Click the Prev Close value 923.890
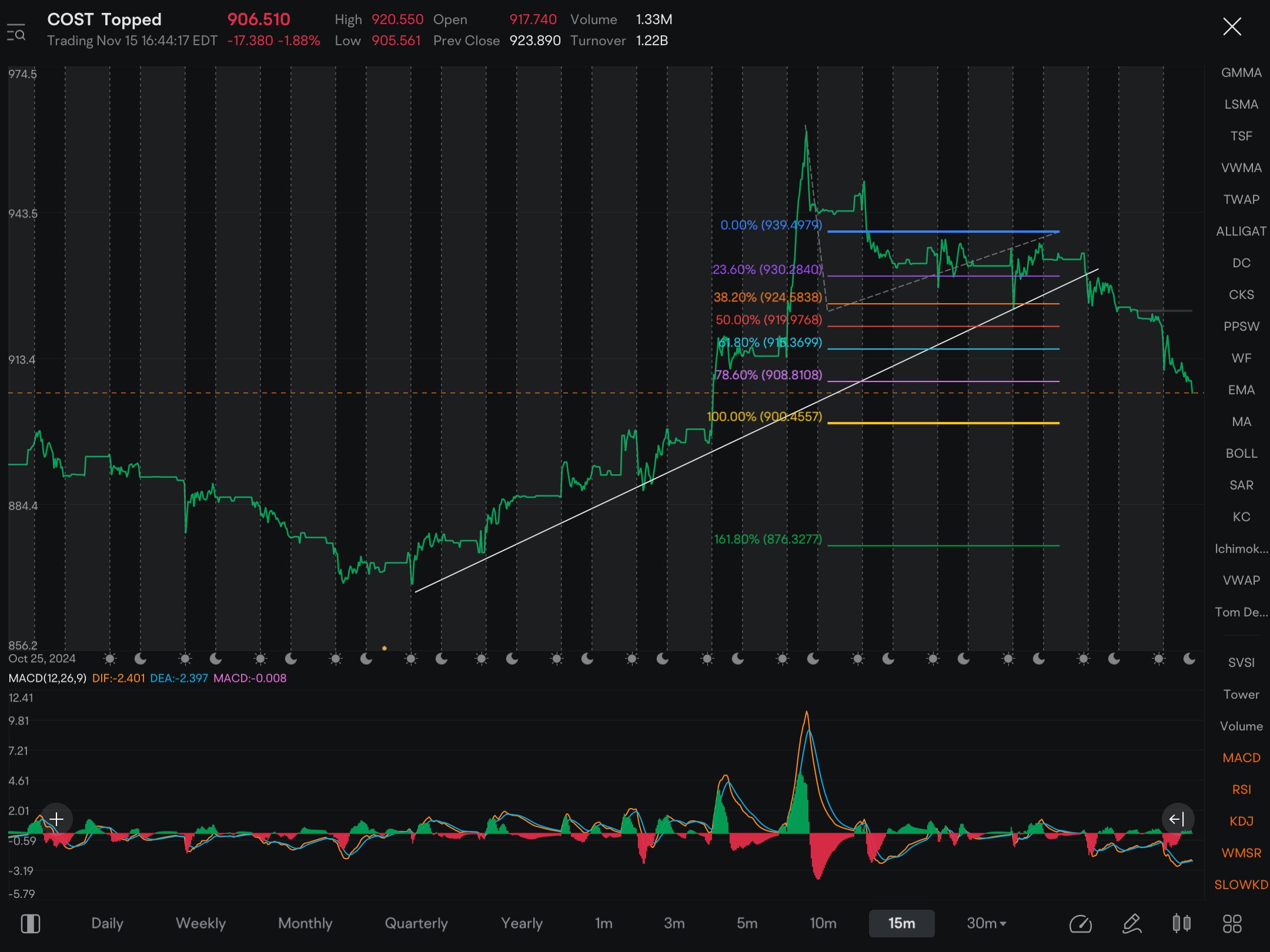Viewport: 1270px width, 952px height. 535,41
